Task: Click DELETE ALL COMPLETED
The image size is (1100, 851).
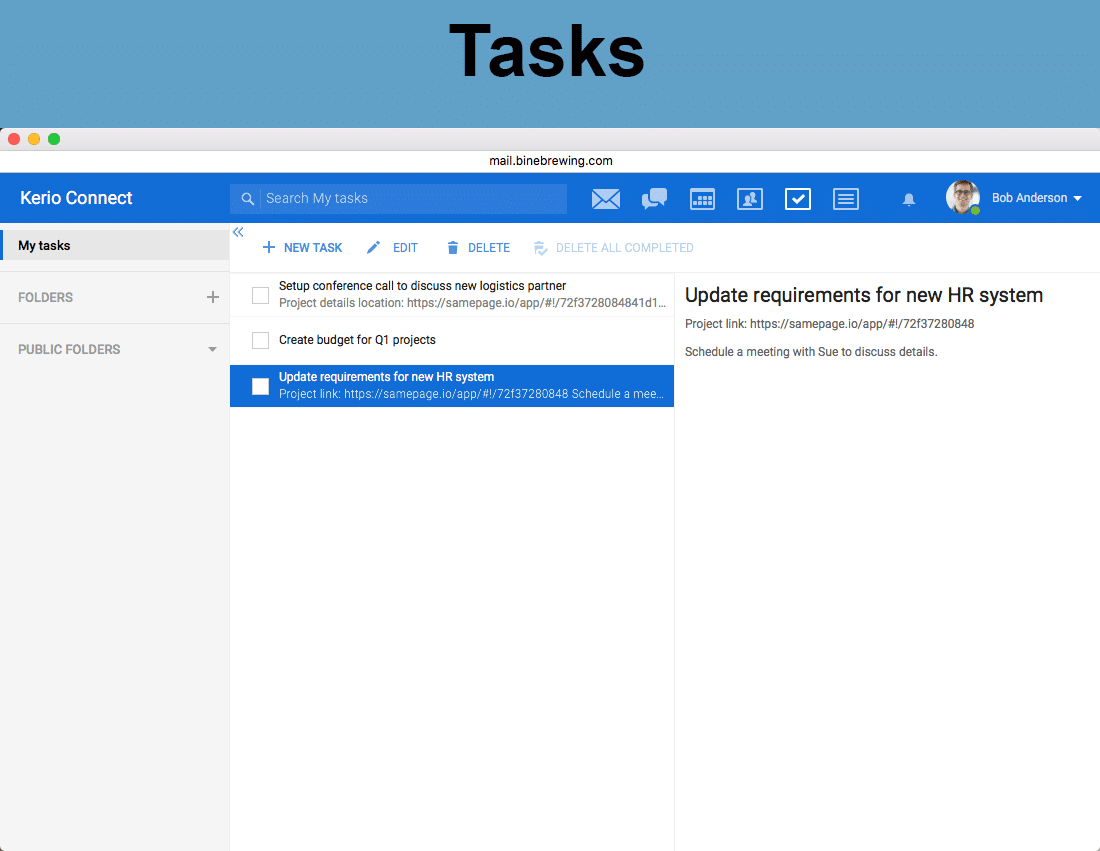Action: click(614, 248)
